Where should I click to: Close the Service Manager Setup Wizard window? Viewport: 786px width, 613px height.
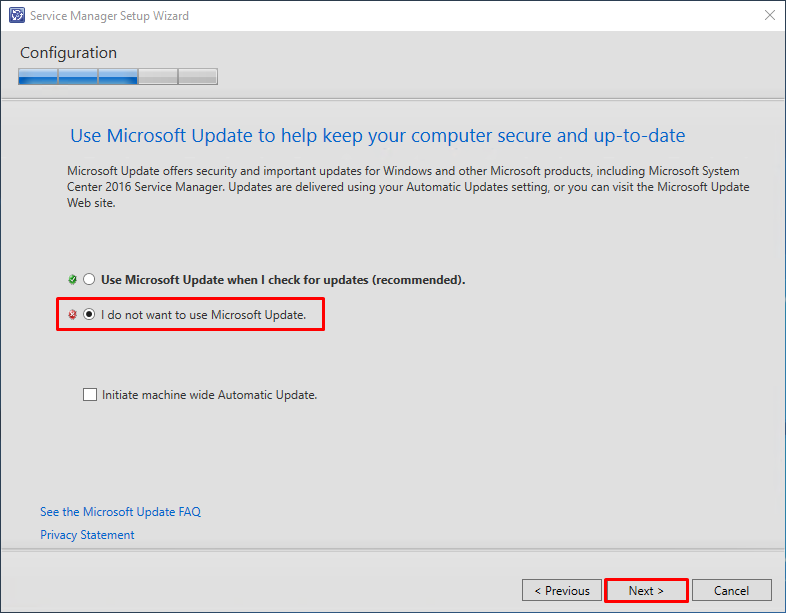(769, 15)
